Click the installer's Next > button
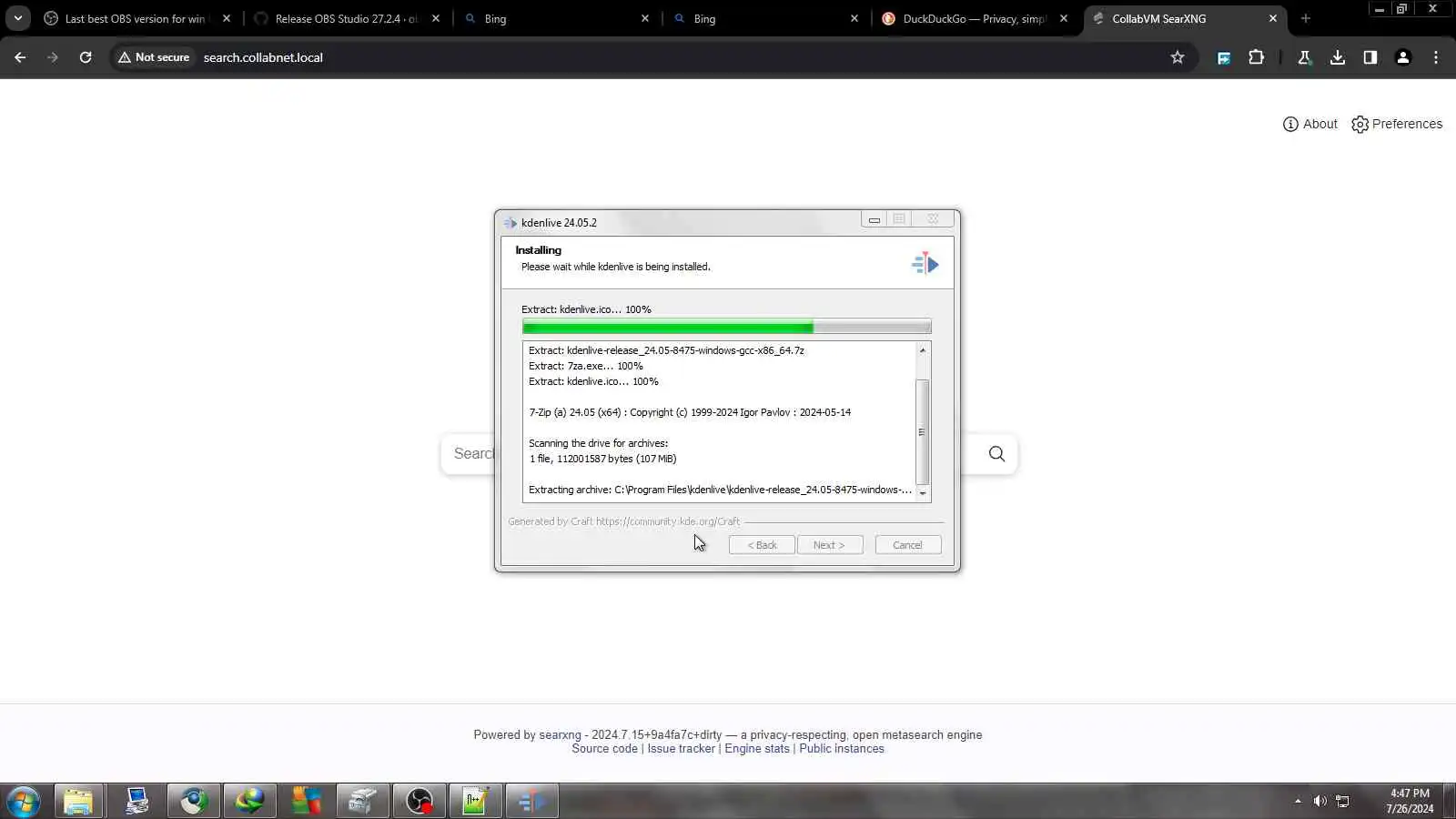Screen dimensions: 1456x819 (829, 545)
